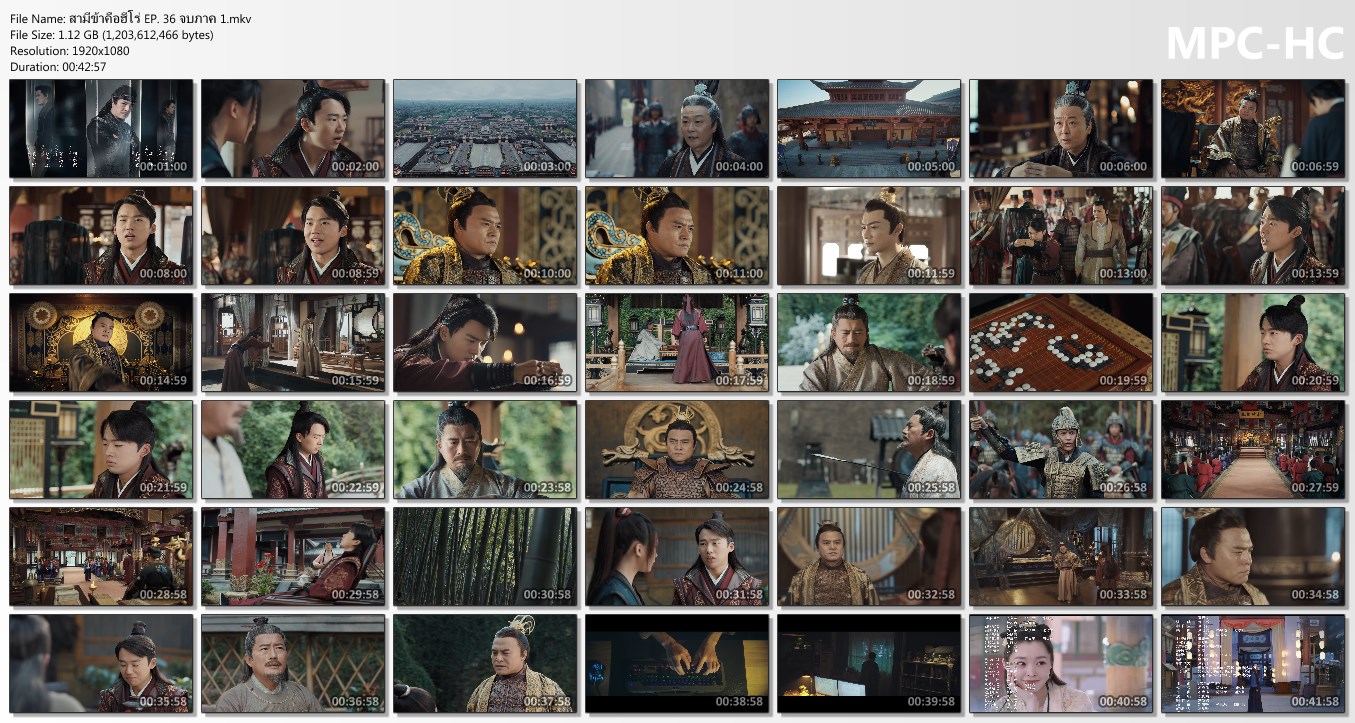Click the final thumbnail at 00:41:58
This screenshot has width=1355, height=723.
[x=1253, y=664]
